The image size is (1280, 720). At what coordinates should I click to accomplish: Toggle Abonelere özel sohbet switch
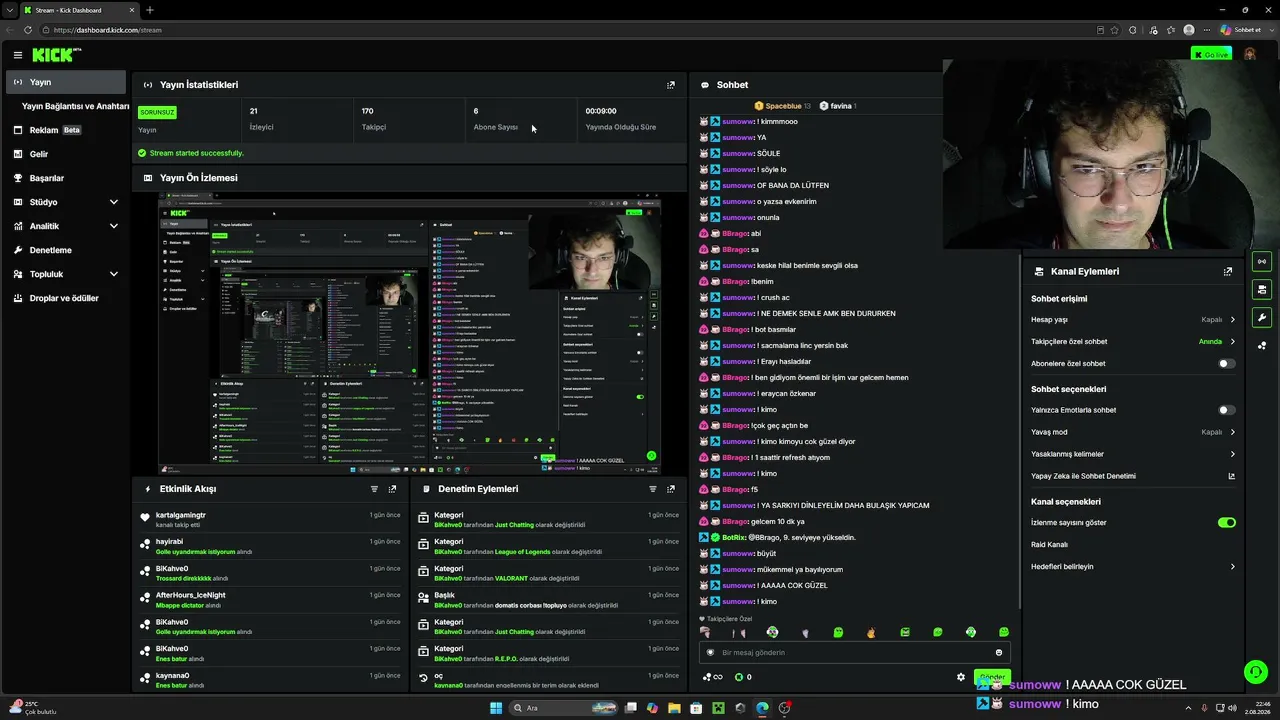coord(1226,364)
